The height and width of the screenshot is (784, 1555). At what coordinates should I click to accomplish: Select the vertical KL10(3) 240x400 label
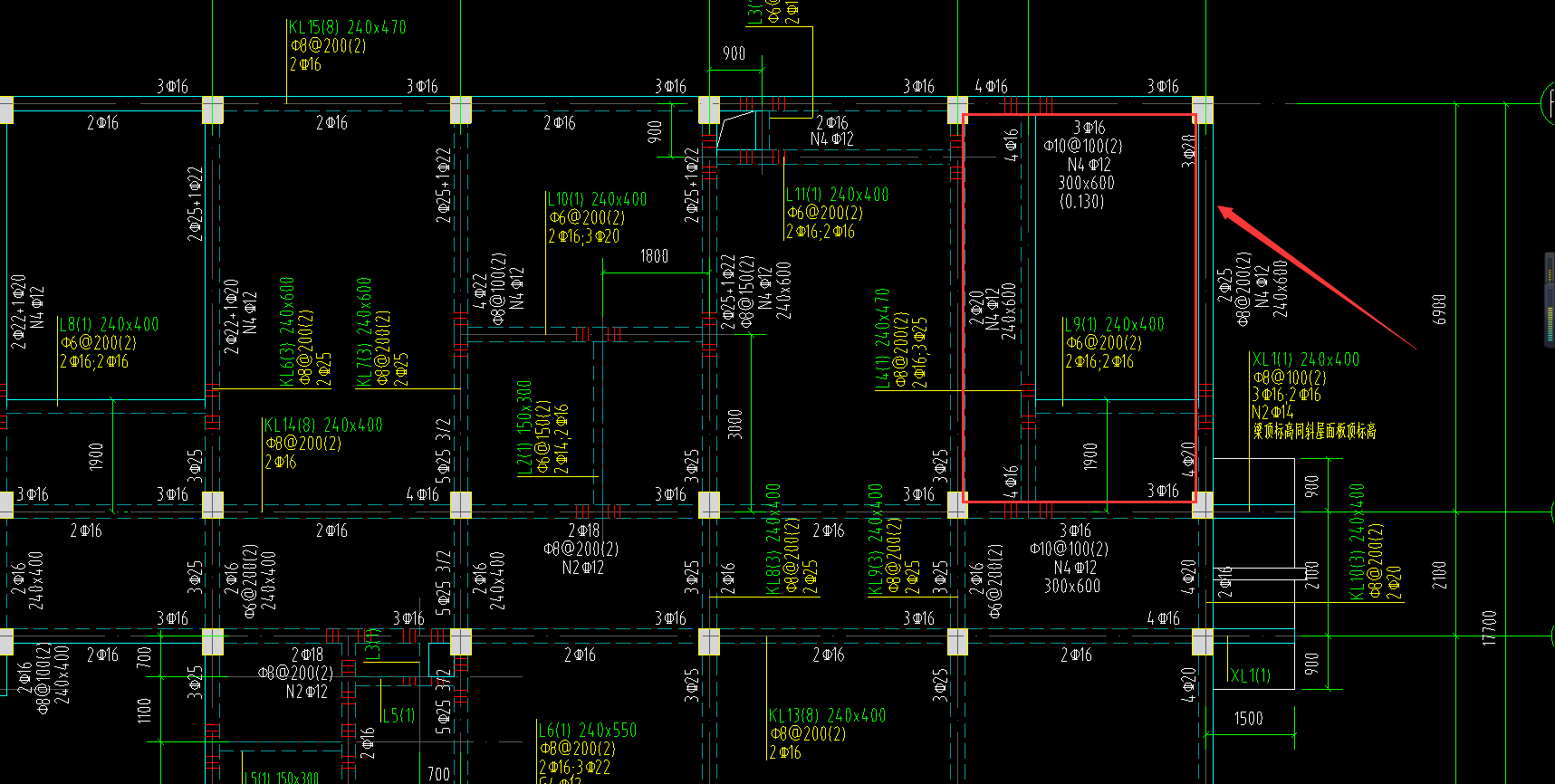pyautogui.click(x=1357, y=540)
